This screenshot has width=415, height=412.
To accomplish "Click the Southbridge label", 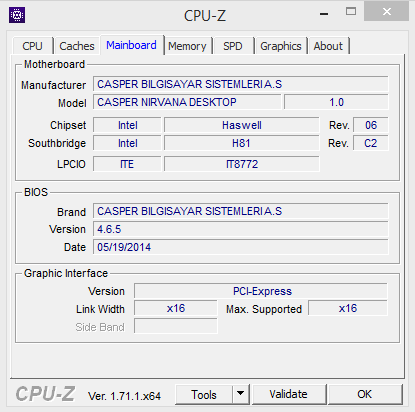I will coord(57,143).
